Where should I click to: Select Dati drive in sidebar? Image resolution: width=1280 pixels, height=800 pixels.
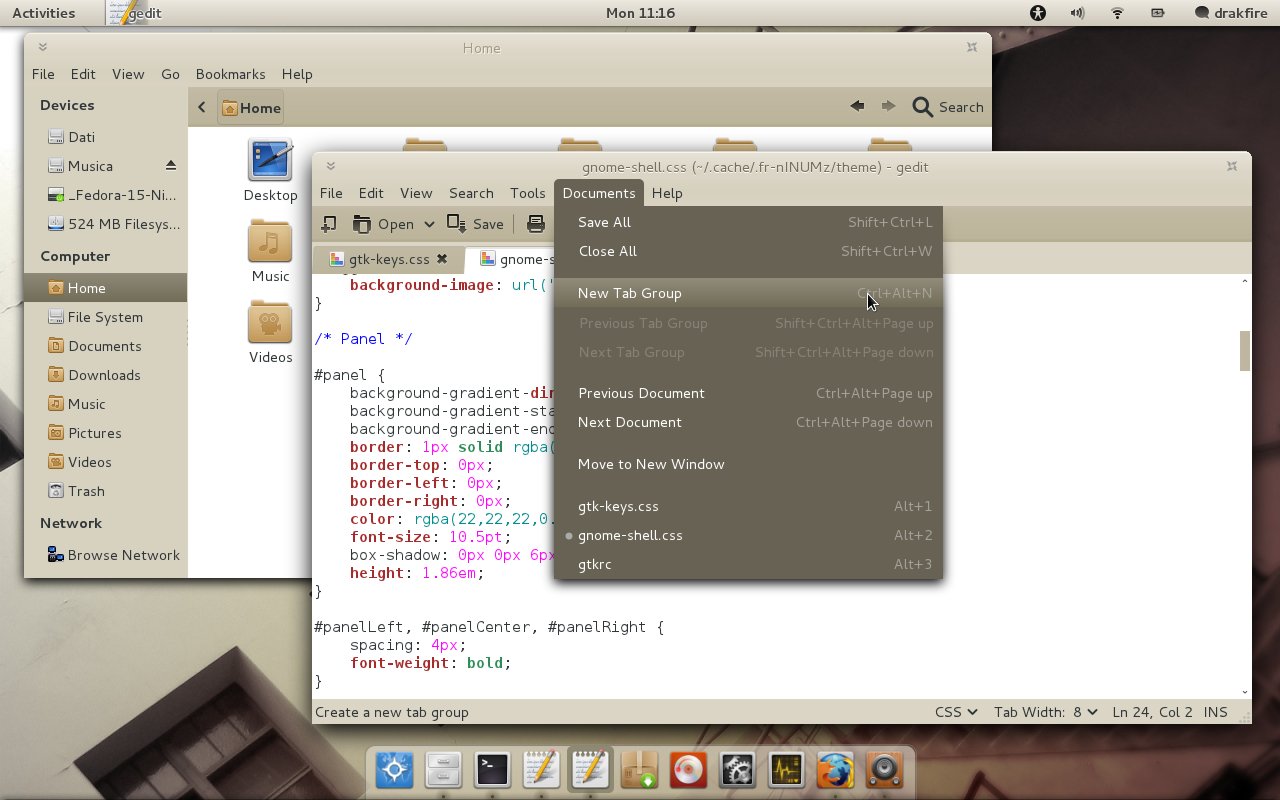click(105, 137)
